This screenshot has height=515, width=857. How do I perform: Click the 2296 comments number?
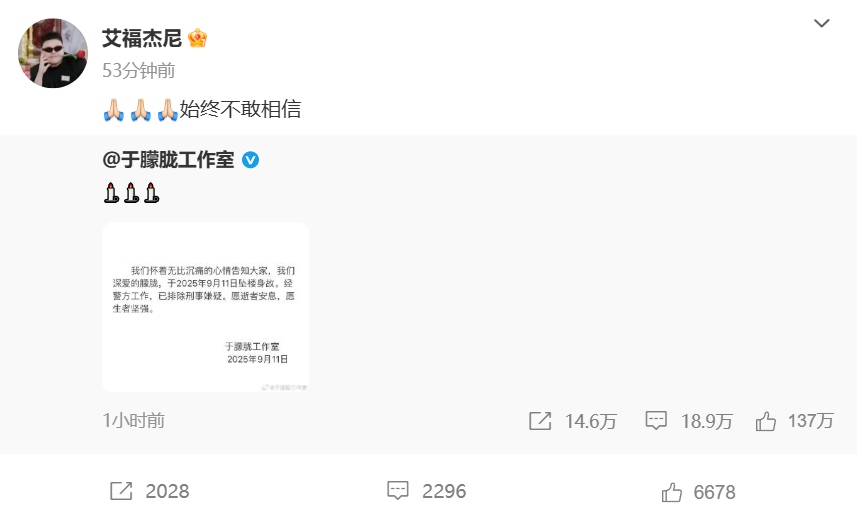coord(444,491)
